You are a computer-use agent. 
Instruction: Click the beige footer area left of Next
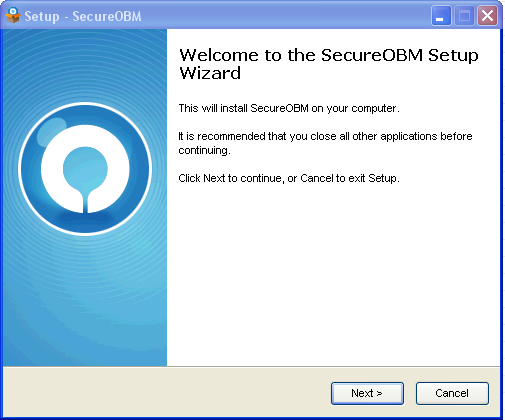click(x=167, y=393)
